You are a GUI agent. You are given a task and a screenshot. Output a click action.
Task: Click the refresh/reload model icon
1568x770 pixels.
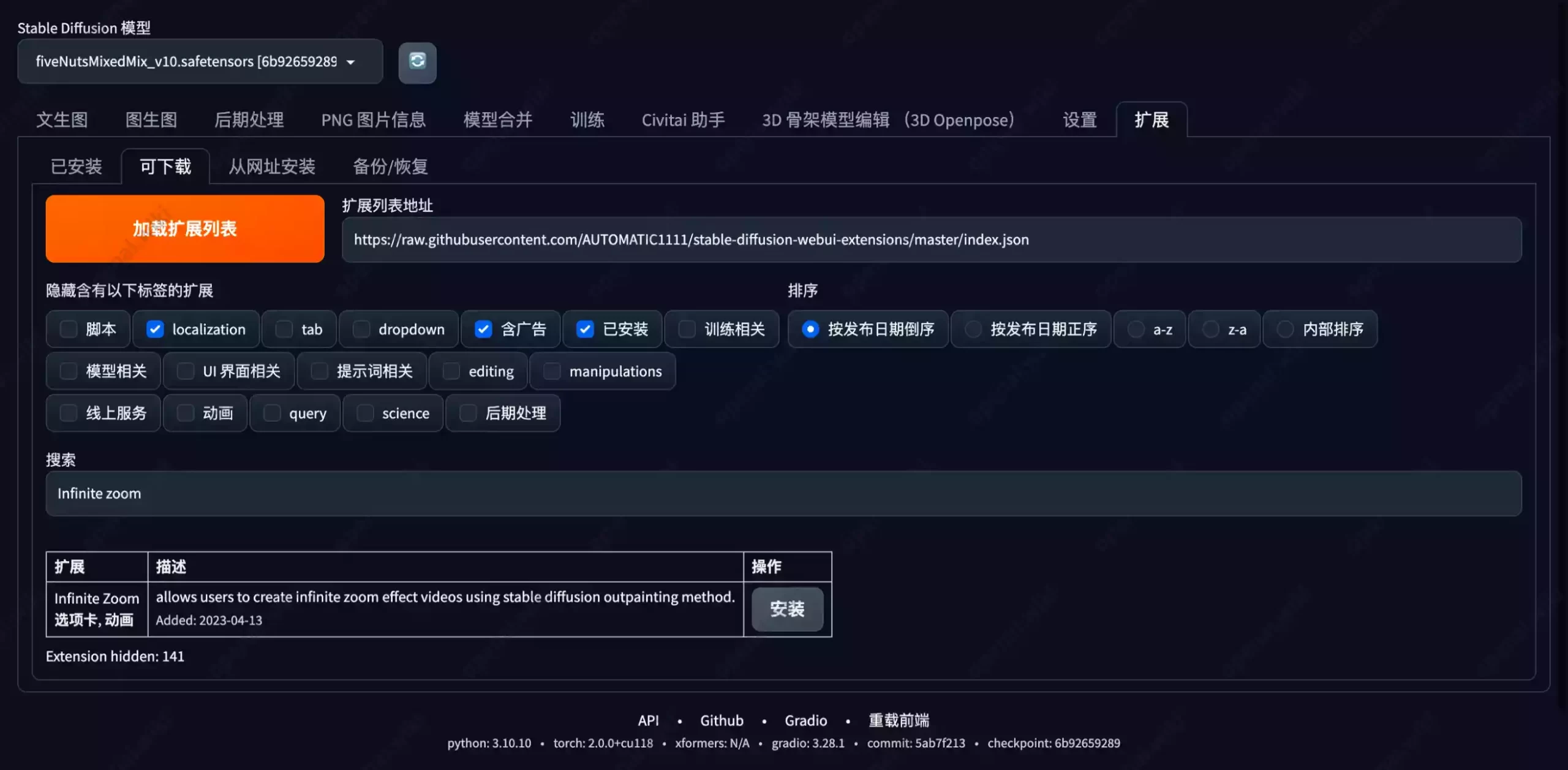(x=417, y=61)
